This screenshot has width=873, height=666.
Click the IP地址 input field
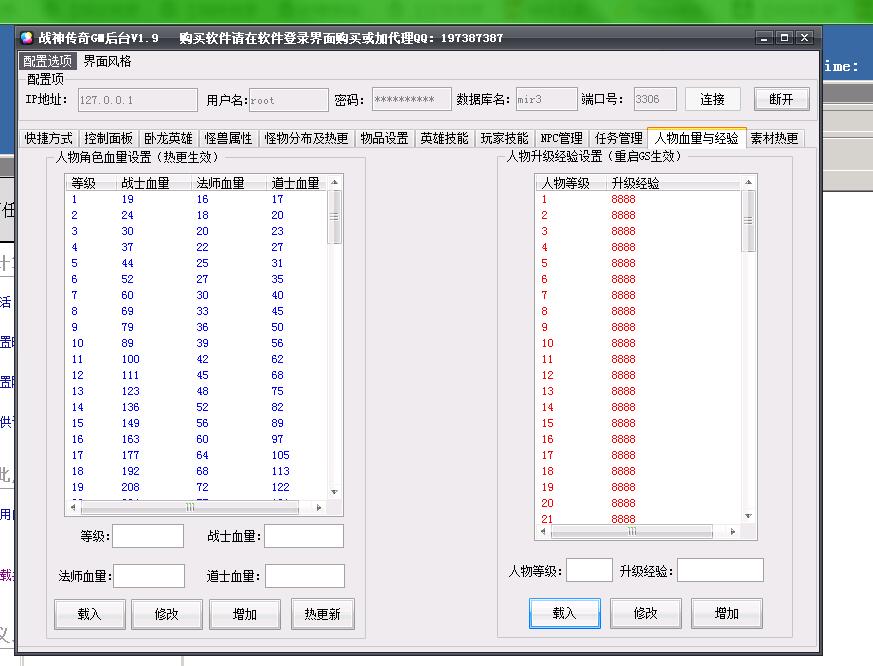pos(137,100)
